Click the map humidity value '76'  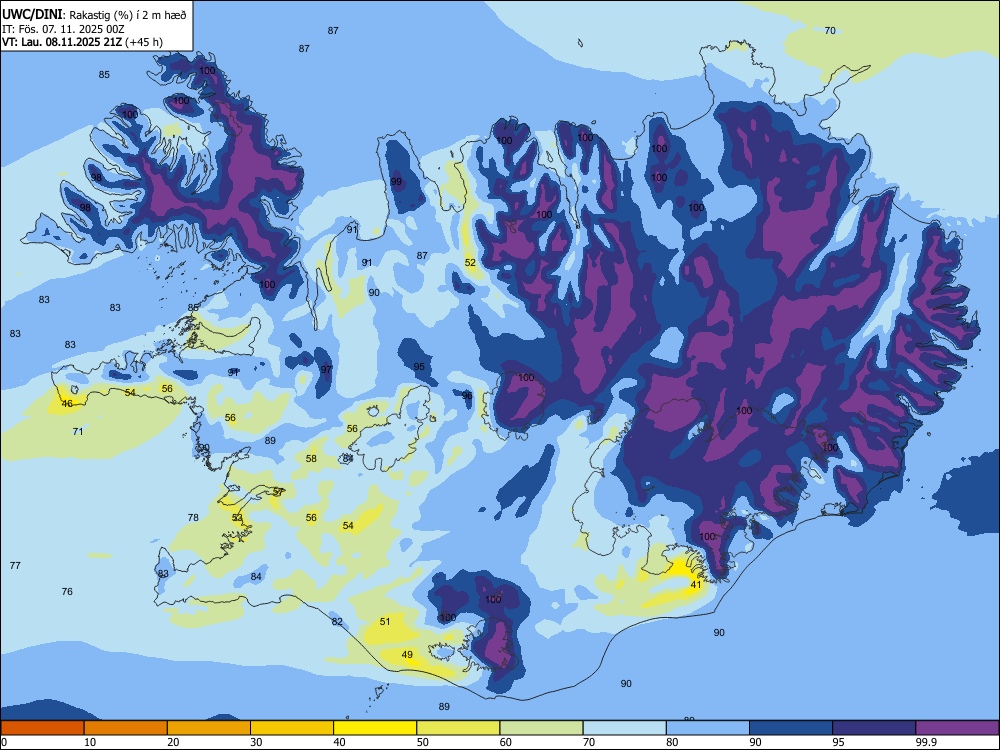click(67, 591)
